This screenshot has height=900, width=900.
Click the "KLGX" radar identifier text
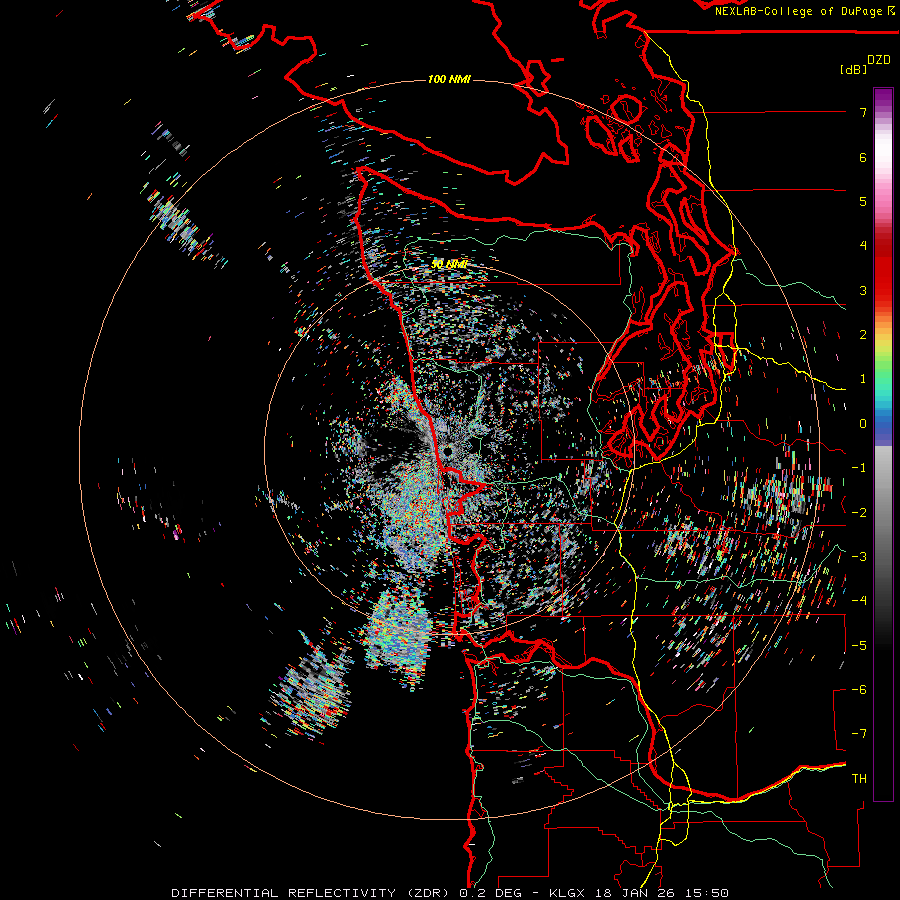[x=567, y=893]
